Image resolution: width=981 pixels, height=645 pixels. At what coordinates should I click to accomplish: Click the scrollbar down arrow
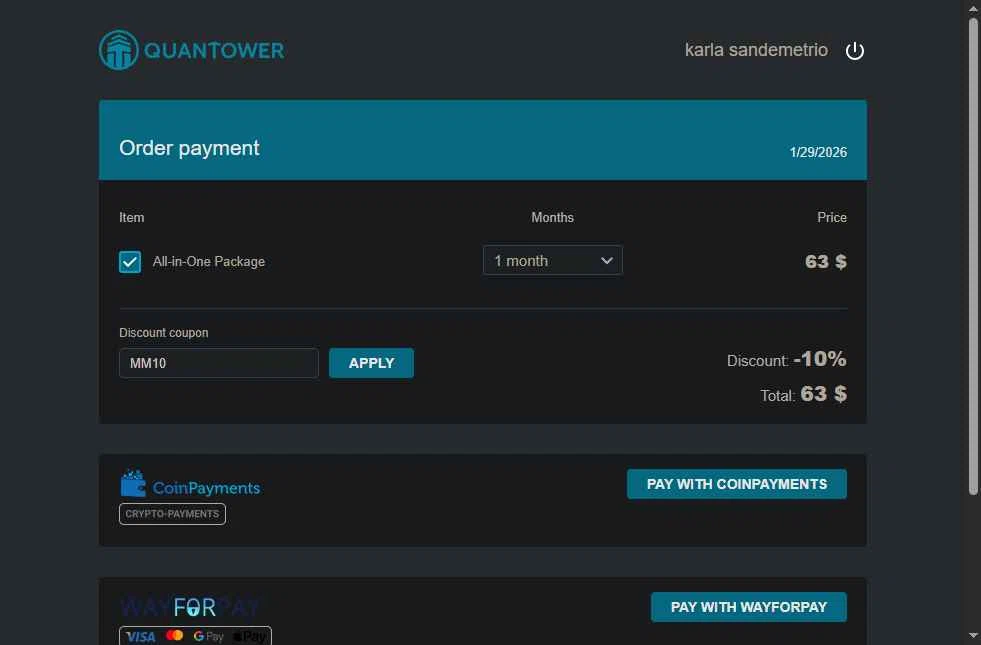click(973, 636)
